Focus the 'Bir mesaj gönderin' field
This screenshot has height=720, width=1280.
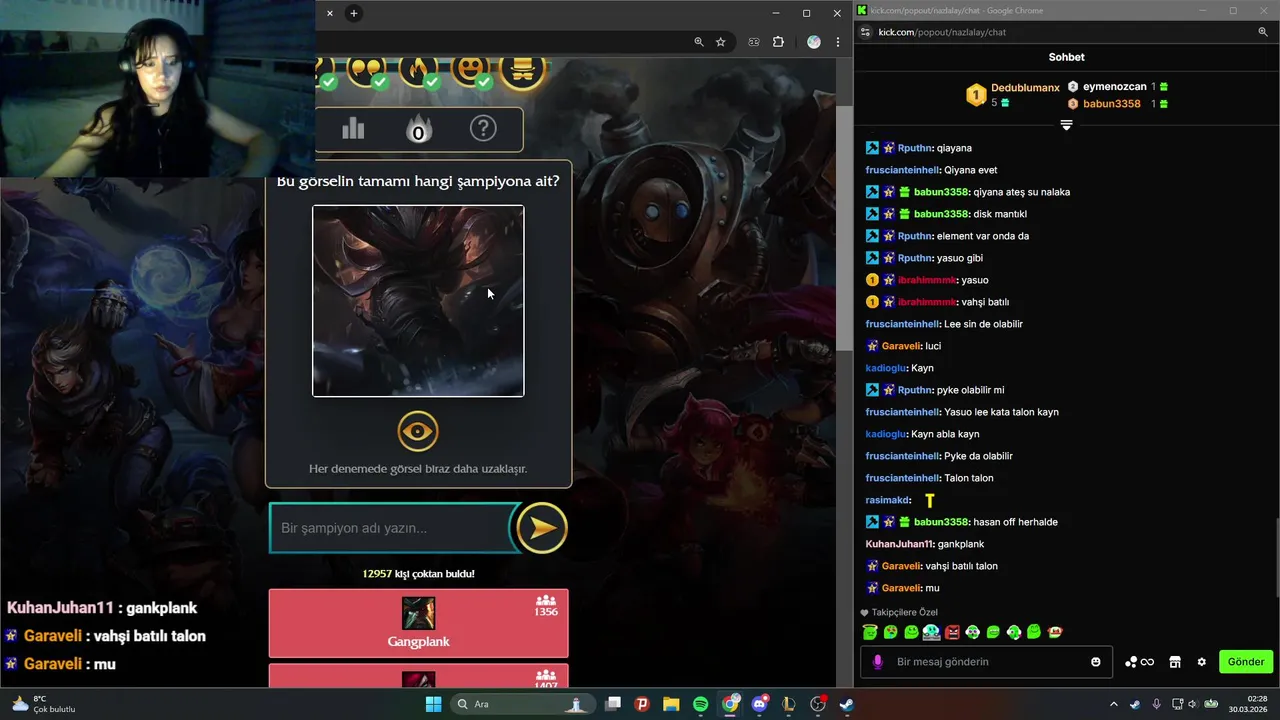(x=987, y=662)
